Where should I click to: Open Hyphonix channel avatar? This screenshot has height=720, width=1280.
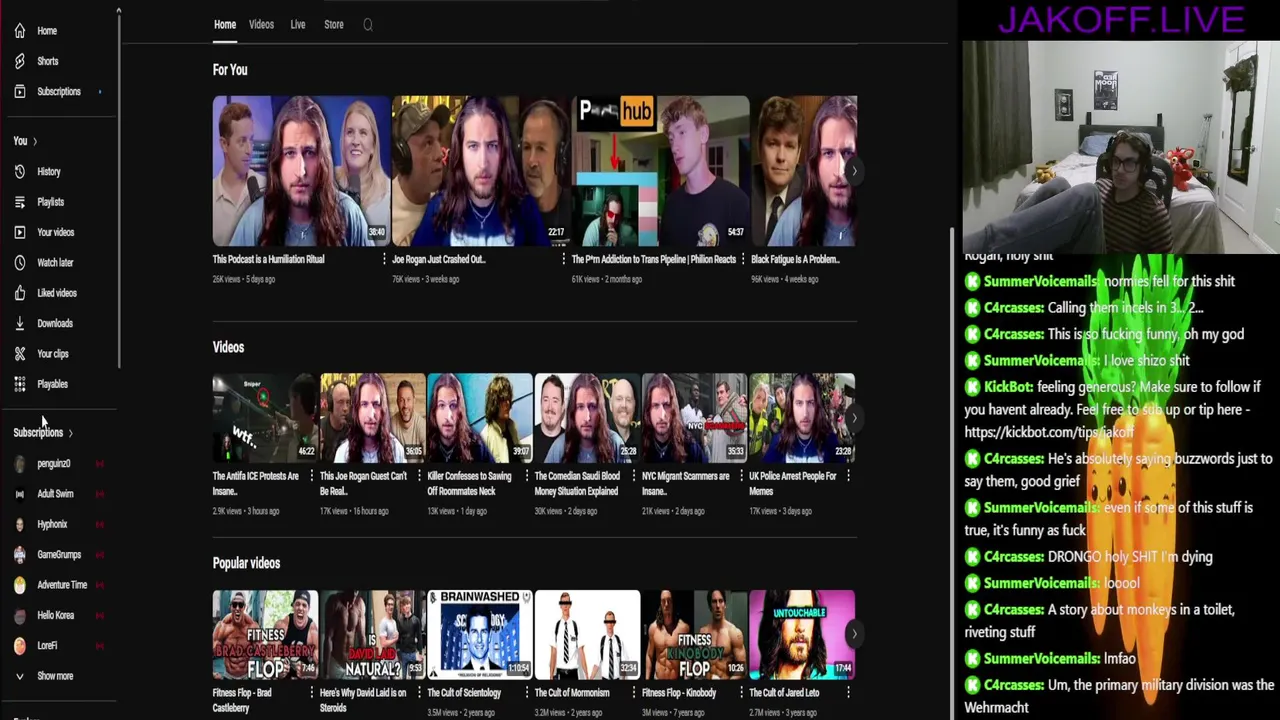point(19,524)
